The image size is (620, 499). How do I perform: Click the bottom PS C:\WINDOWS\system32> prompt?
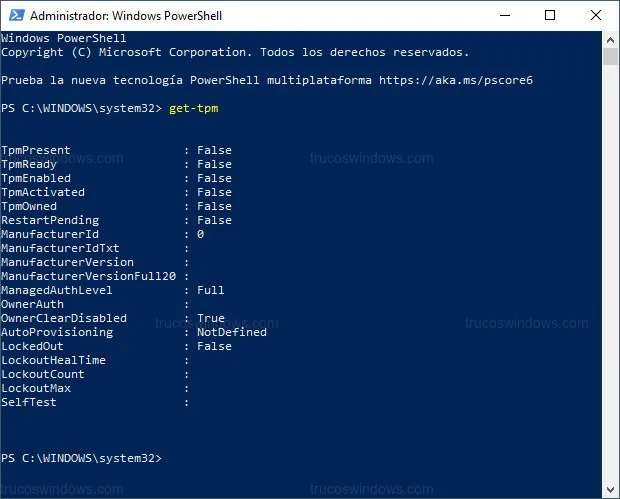point(80,458)
